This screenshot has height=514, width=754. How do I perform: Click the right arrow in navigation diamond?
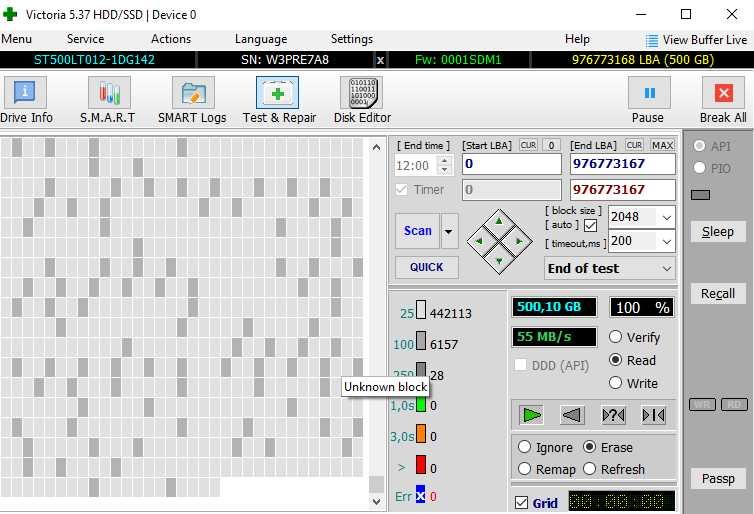coord(519,241)
